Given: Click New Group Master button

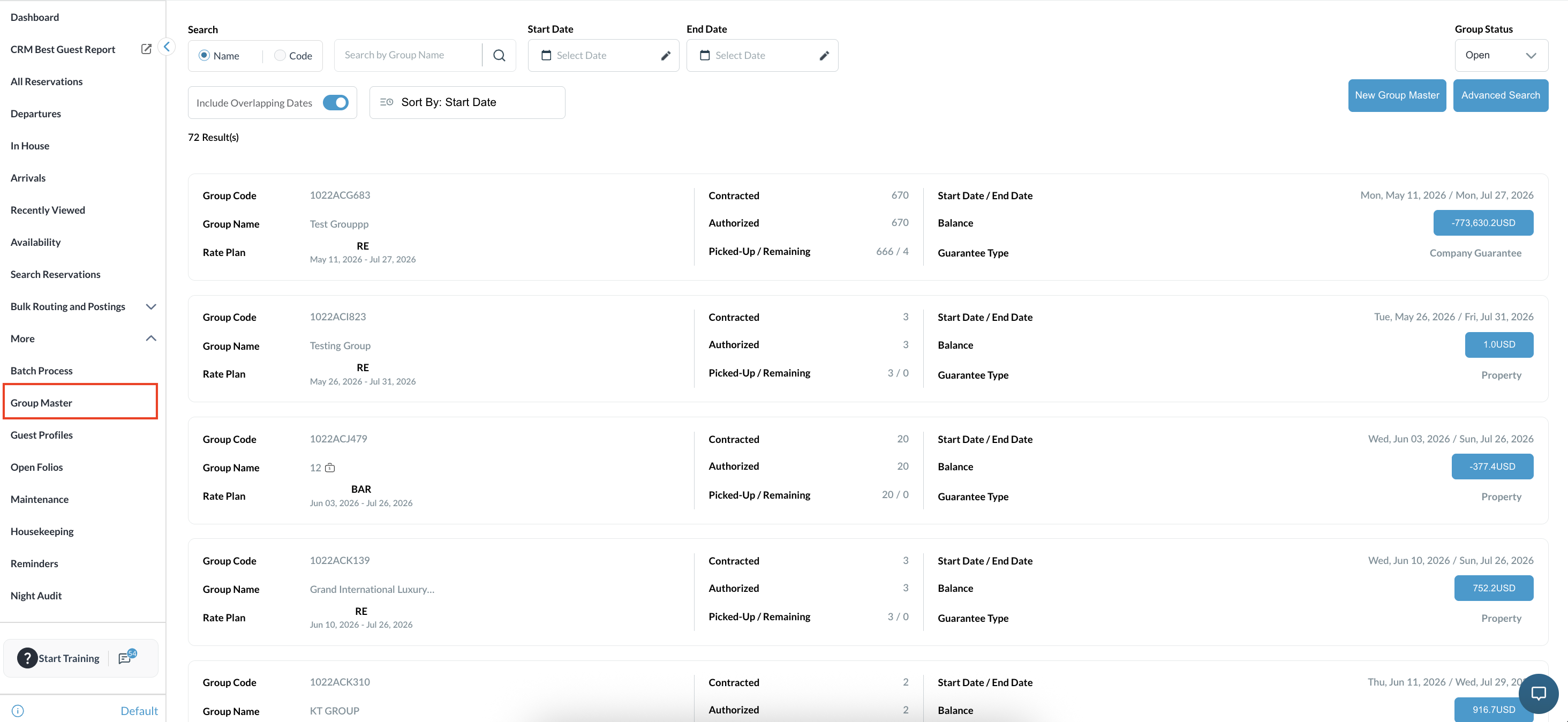Looking at the screenshot, I should coord(1396,95).
